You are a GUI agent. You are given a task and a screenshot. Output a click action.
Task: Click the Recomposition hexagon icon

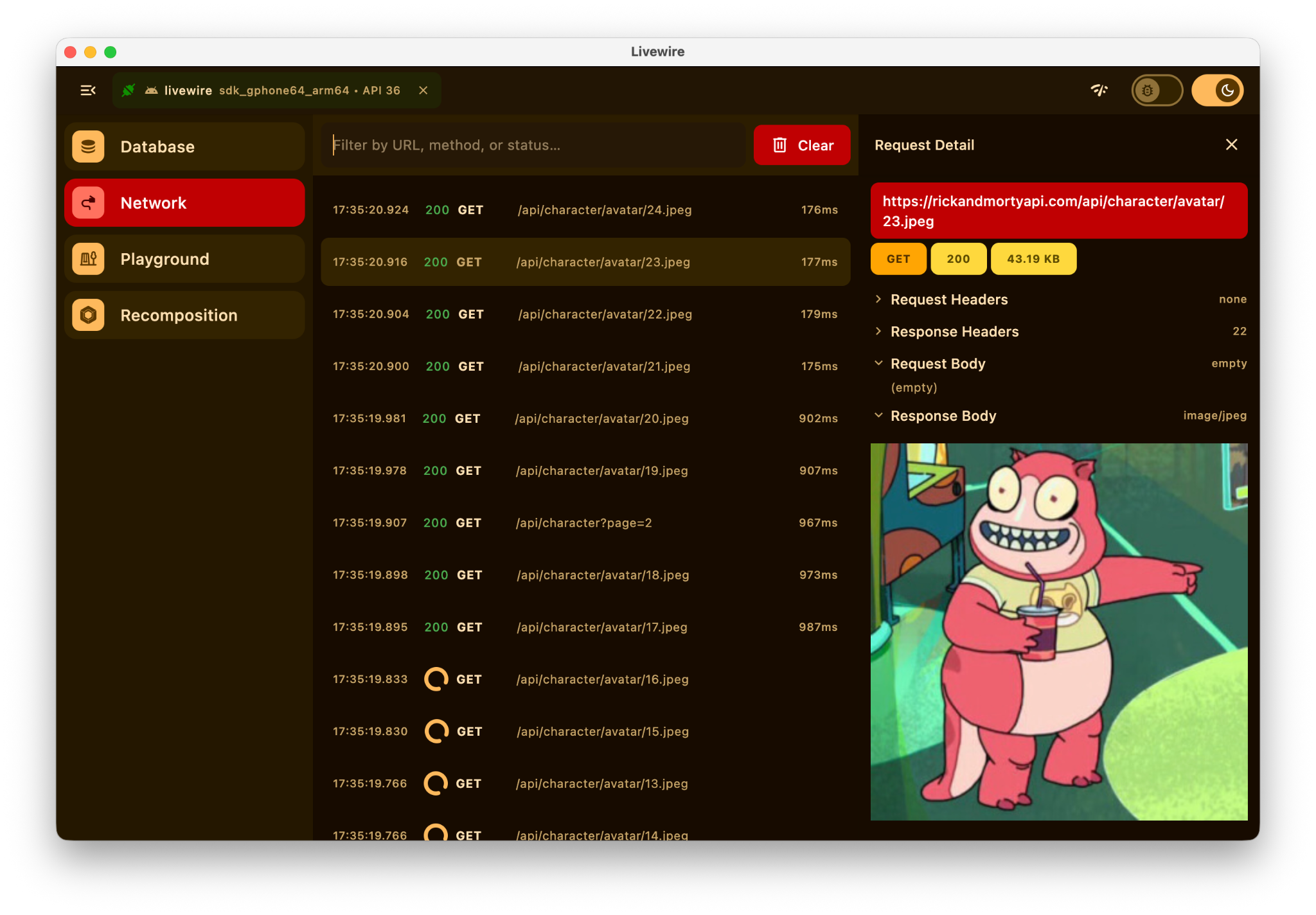[89, 315]
